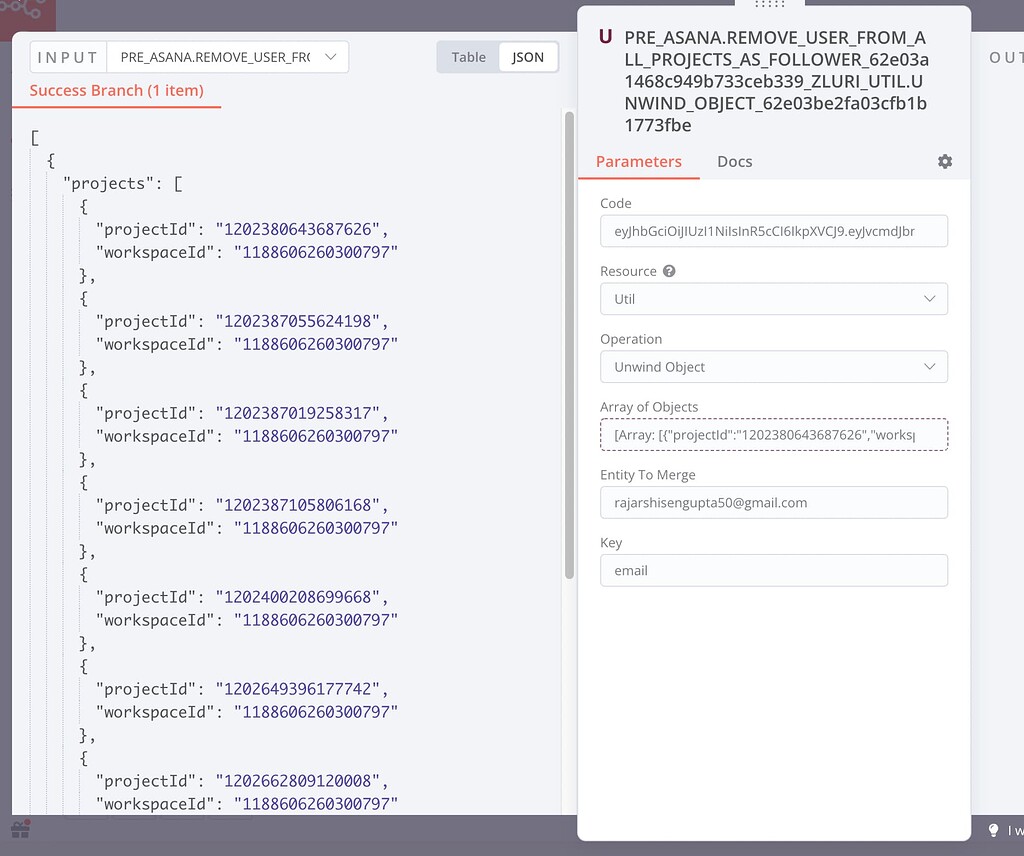Open node settings via the gear icon

[945, 162]
